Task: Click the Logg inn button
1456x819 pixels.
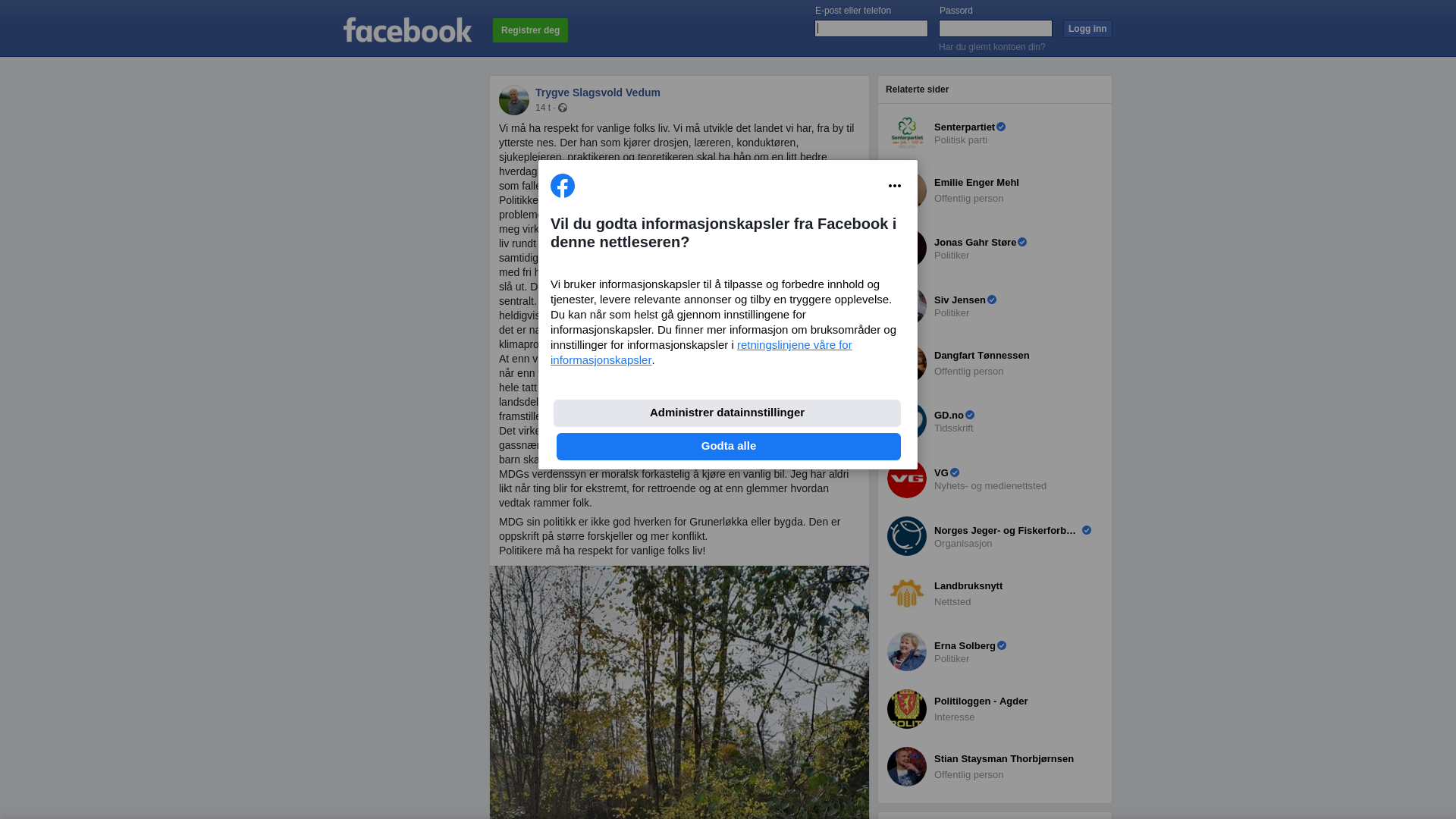Action: coord(1087,29)
